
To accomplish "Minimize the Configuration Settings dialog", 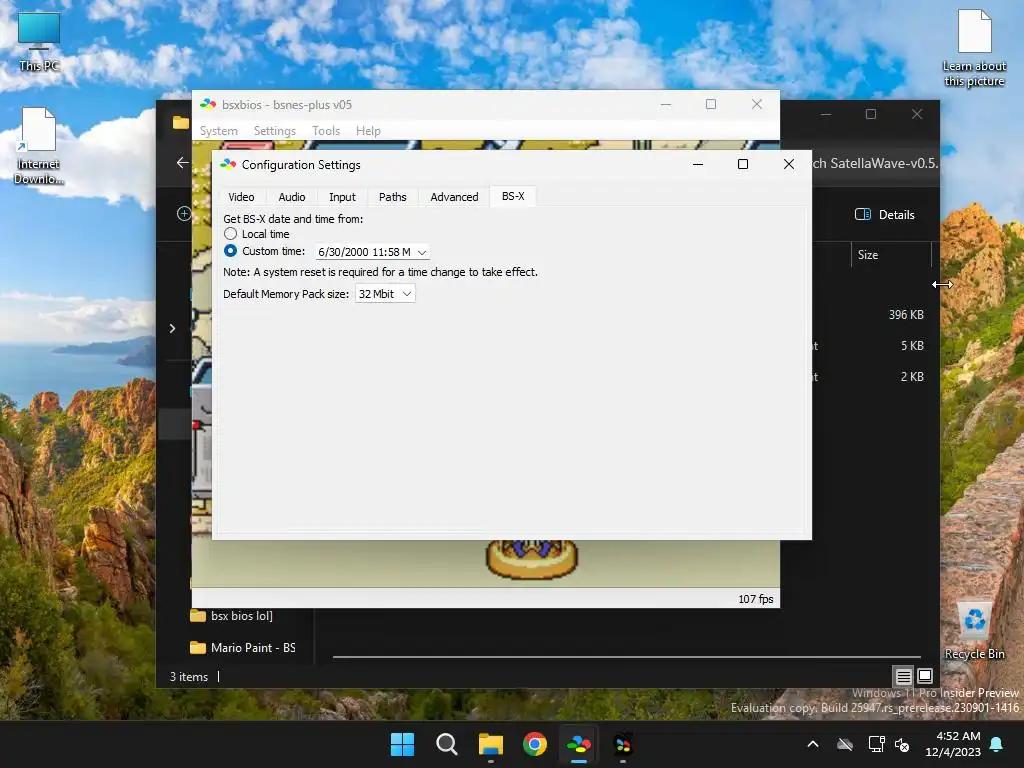I will tap(697, 164).
